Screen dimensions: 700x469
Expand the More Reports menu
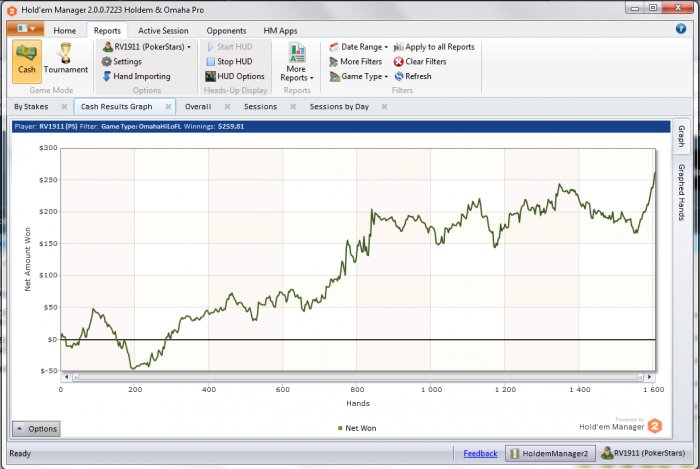coord(296,62)
